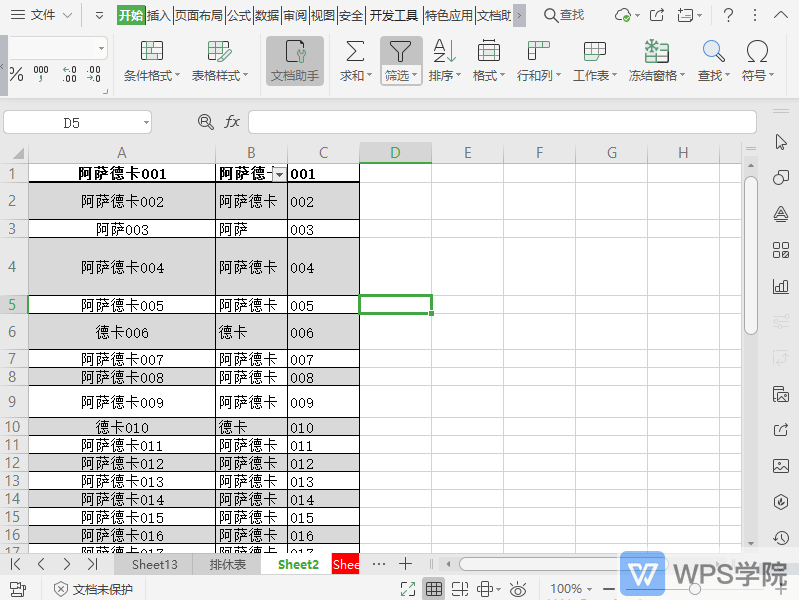
Task: Open the 符号 symbol tool
Action: [x=757, y=52]
